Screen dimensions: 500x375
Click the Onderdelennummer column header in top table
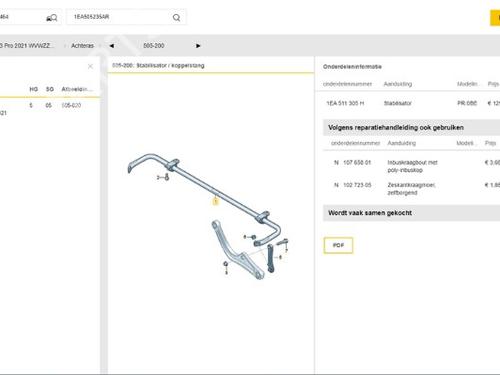click(x=347, y=84)
